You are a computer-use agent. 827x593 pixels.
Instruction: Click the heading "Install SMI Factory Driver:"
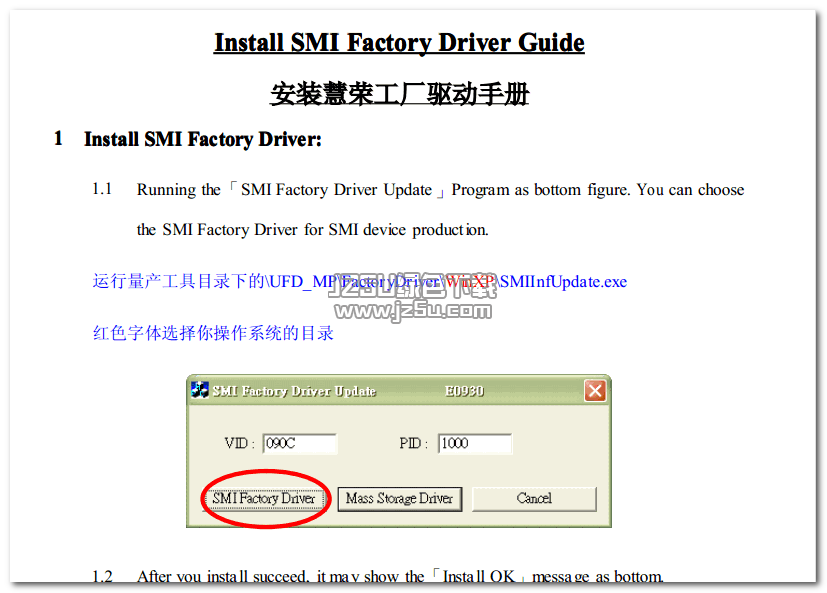click(203, 139)
